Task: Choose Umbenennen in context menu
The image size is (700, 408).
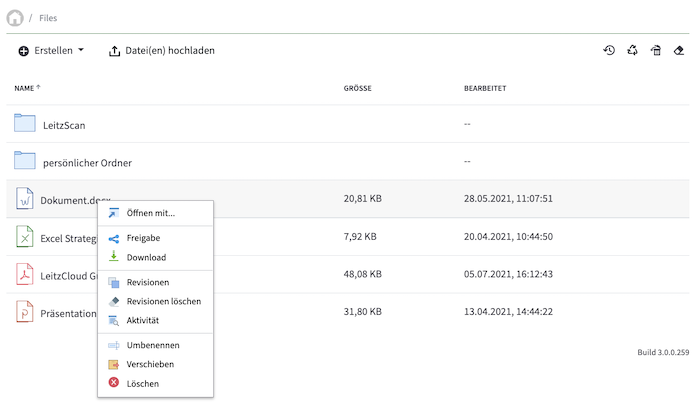Action: coord(155,346)
